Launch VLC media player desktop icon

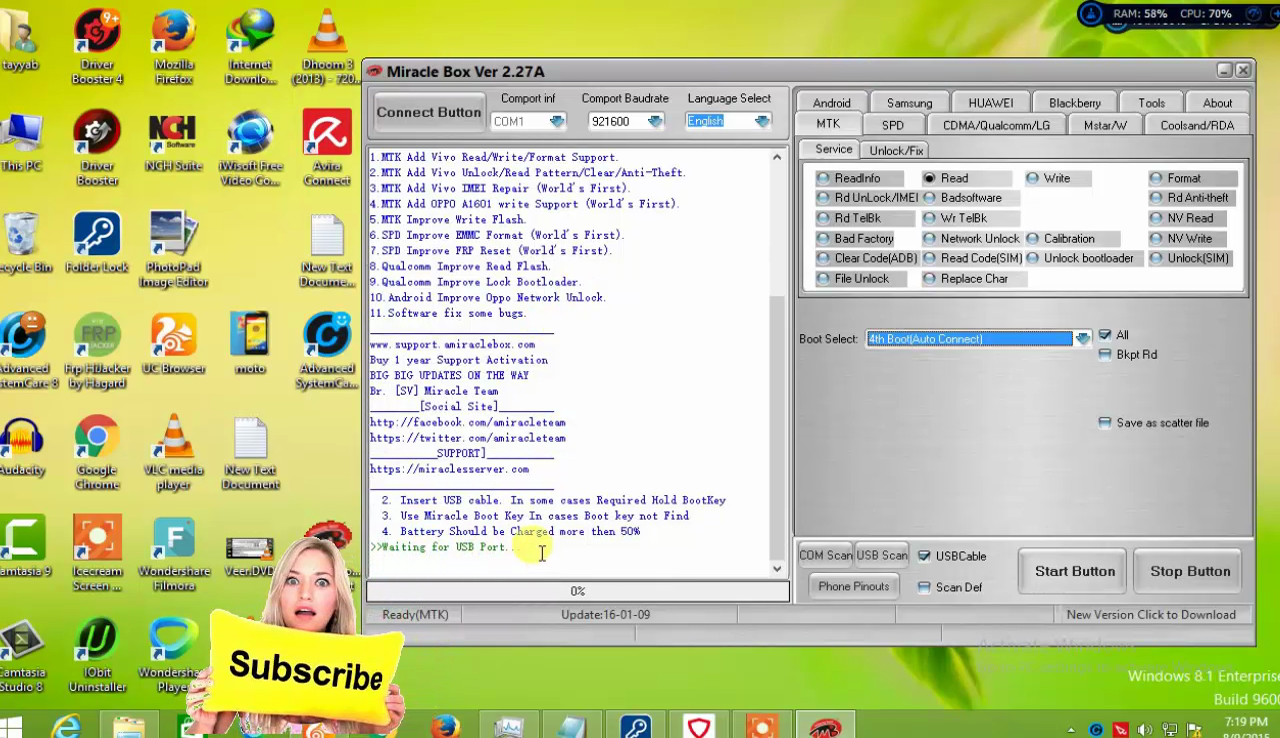[174, 452]
